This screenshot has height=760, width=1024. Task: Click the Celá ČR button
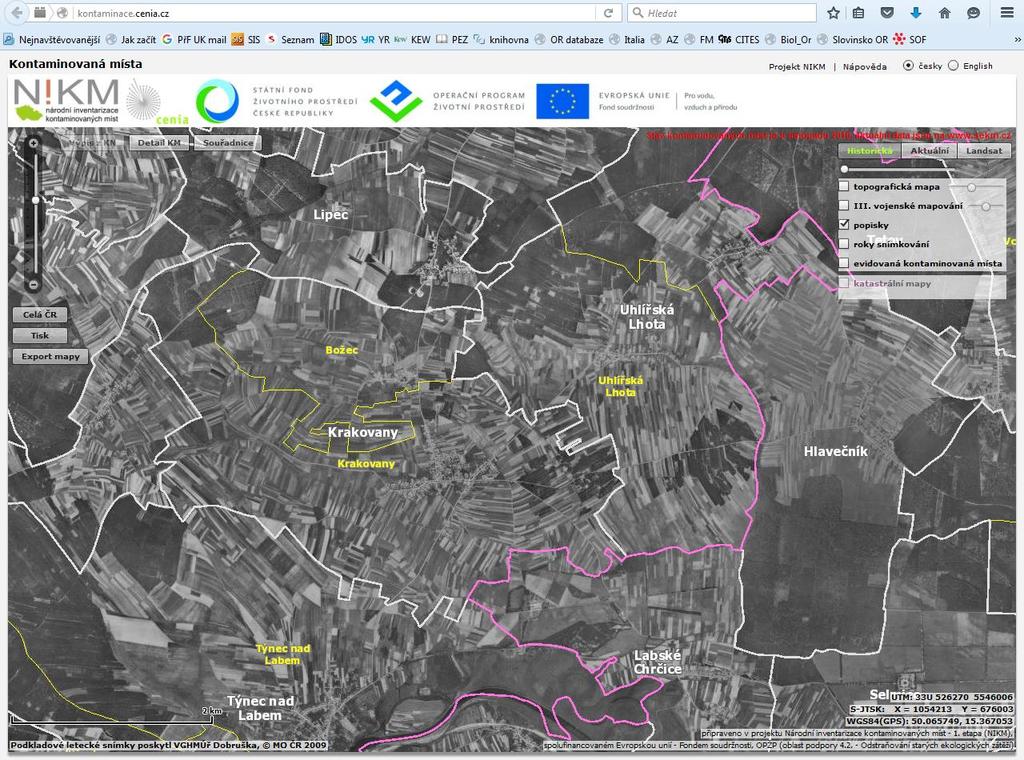40,315
